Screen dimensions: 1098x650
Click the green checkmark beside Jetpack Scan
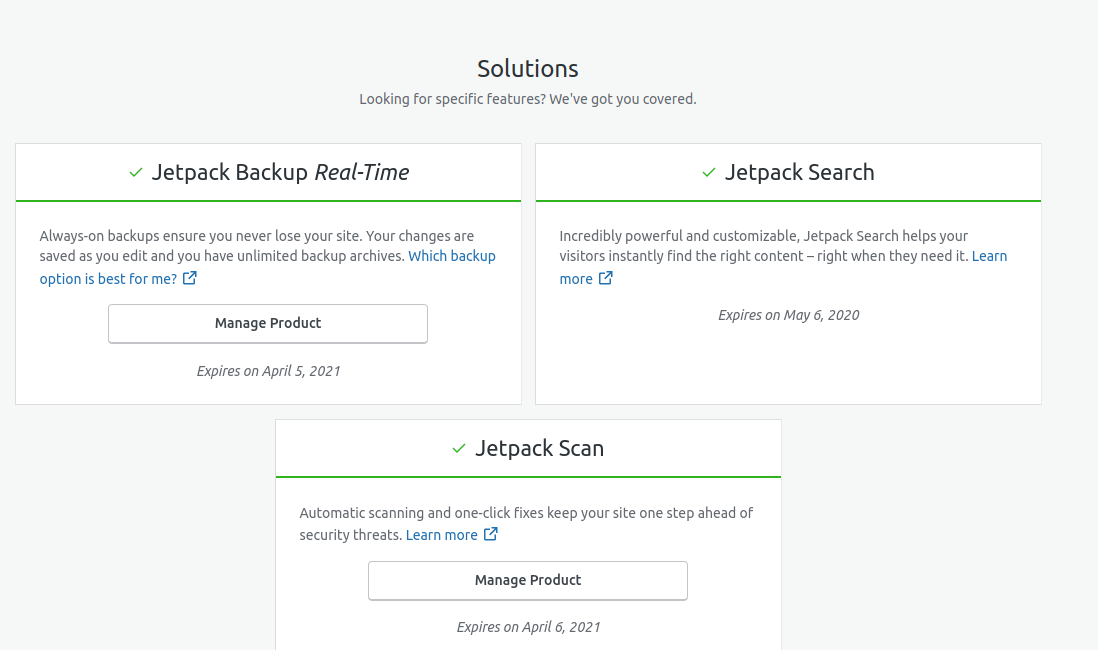point(459,448)
